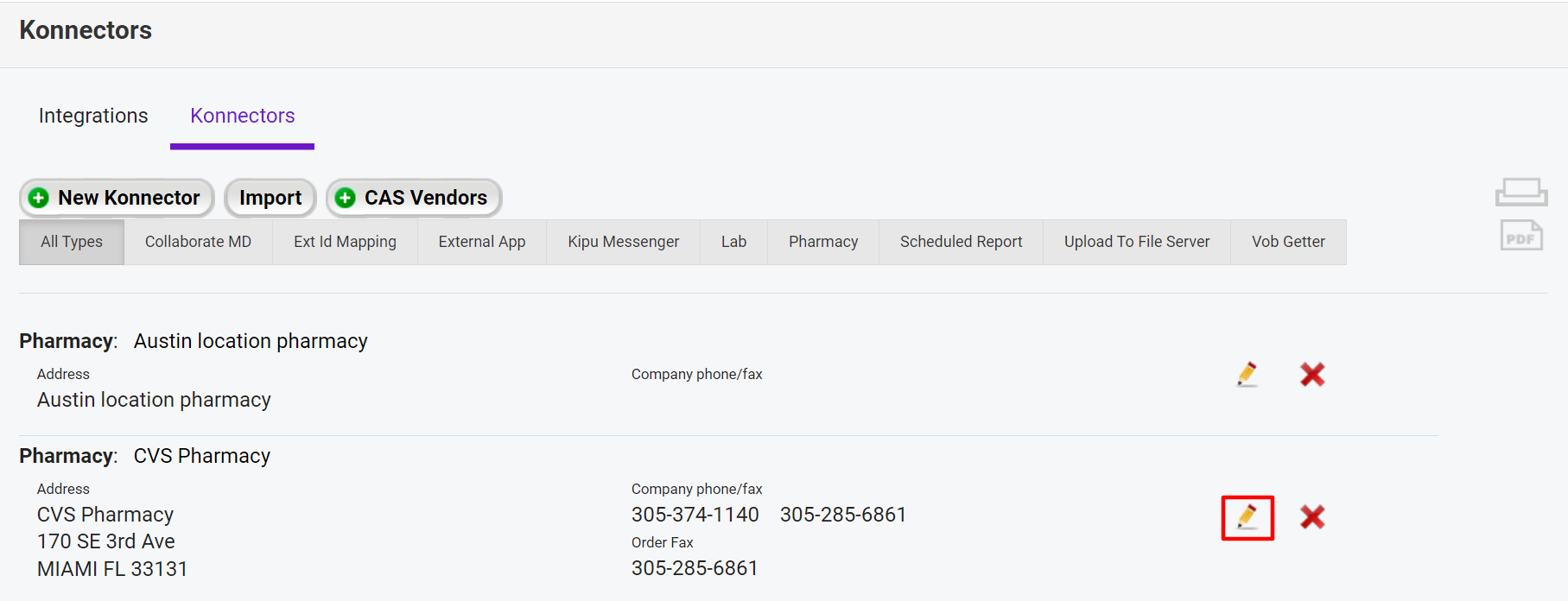Screen dimensions: 1568x601
Task: Select the External App filter
Action: 481,242
